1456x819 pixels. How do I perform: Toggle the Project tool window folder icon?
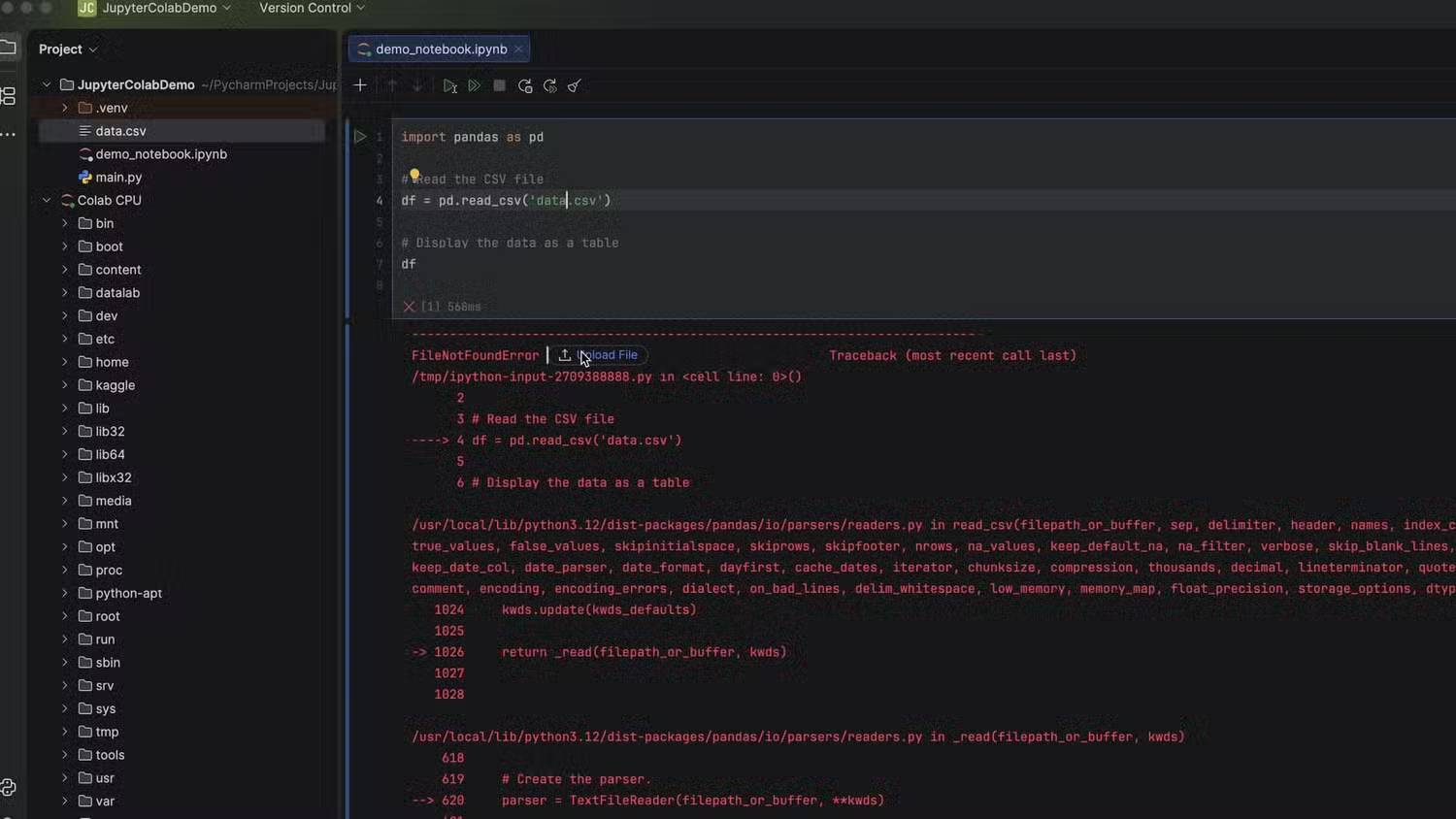coord(8,46)
